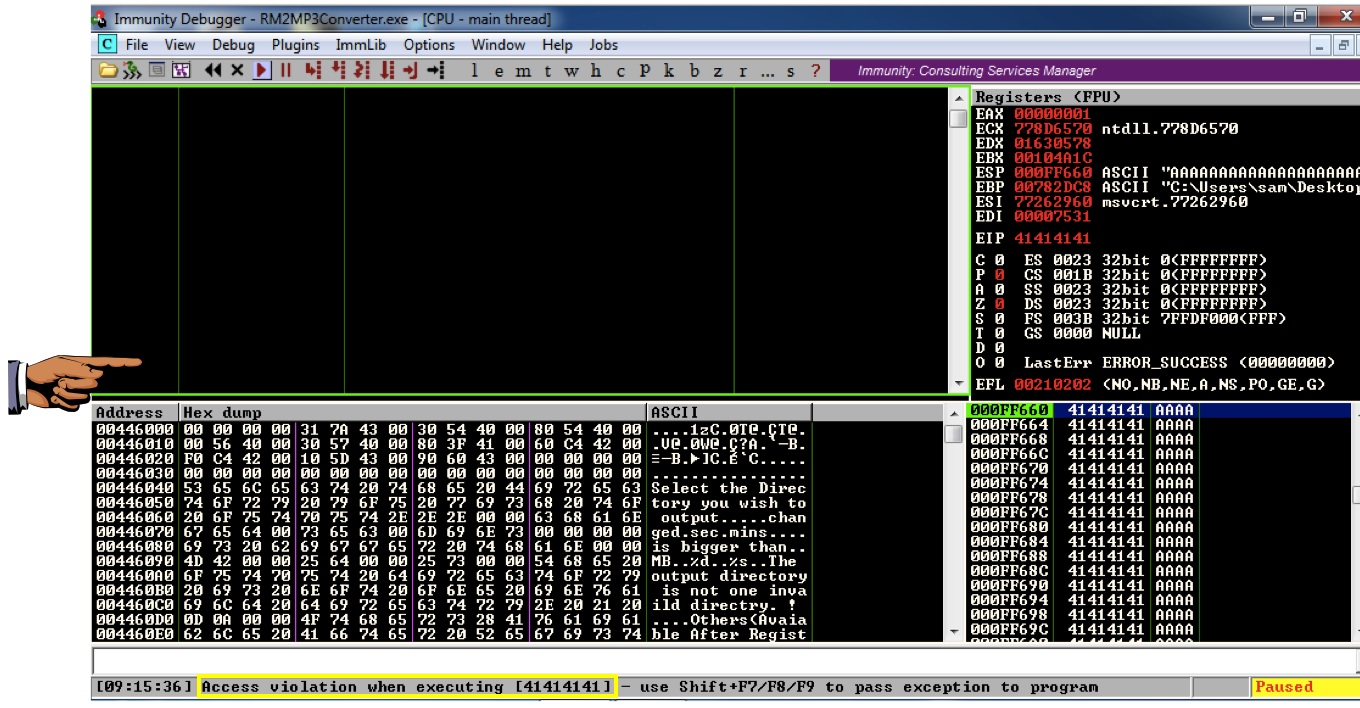Click the CPU window 'C' system icon
Viewport: 1360px width, 708px height.
coord(107,45)
